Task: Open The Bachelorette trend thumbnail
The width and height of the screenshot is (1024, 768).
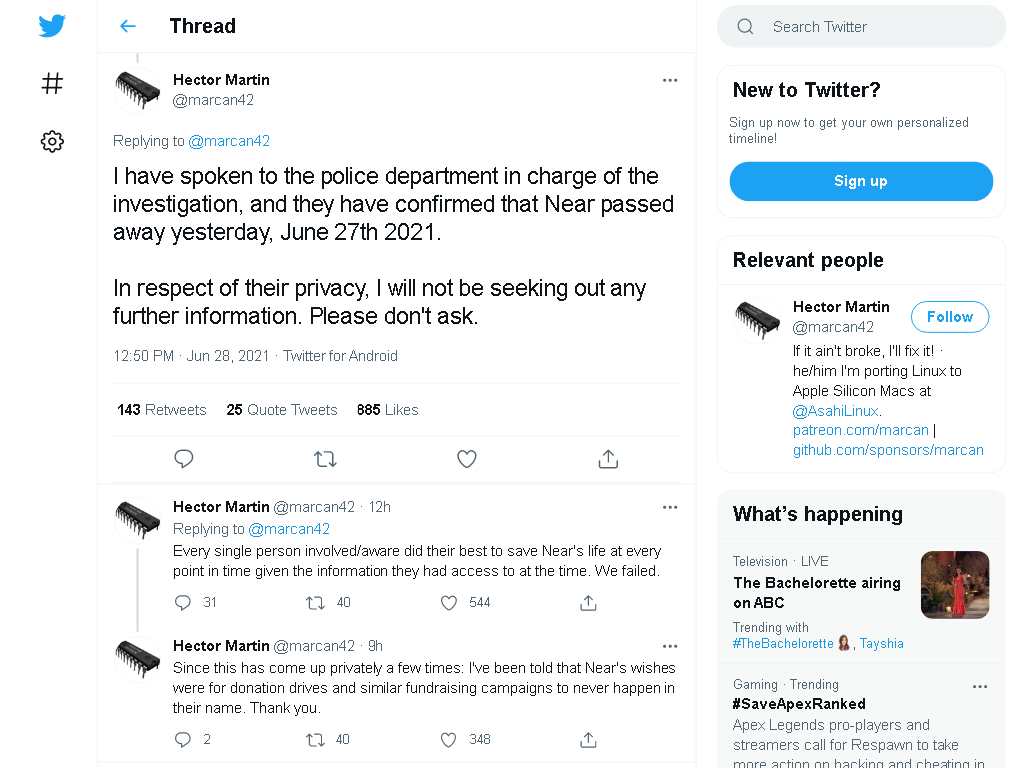Action: click(x=955, y=584)
